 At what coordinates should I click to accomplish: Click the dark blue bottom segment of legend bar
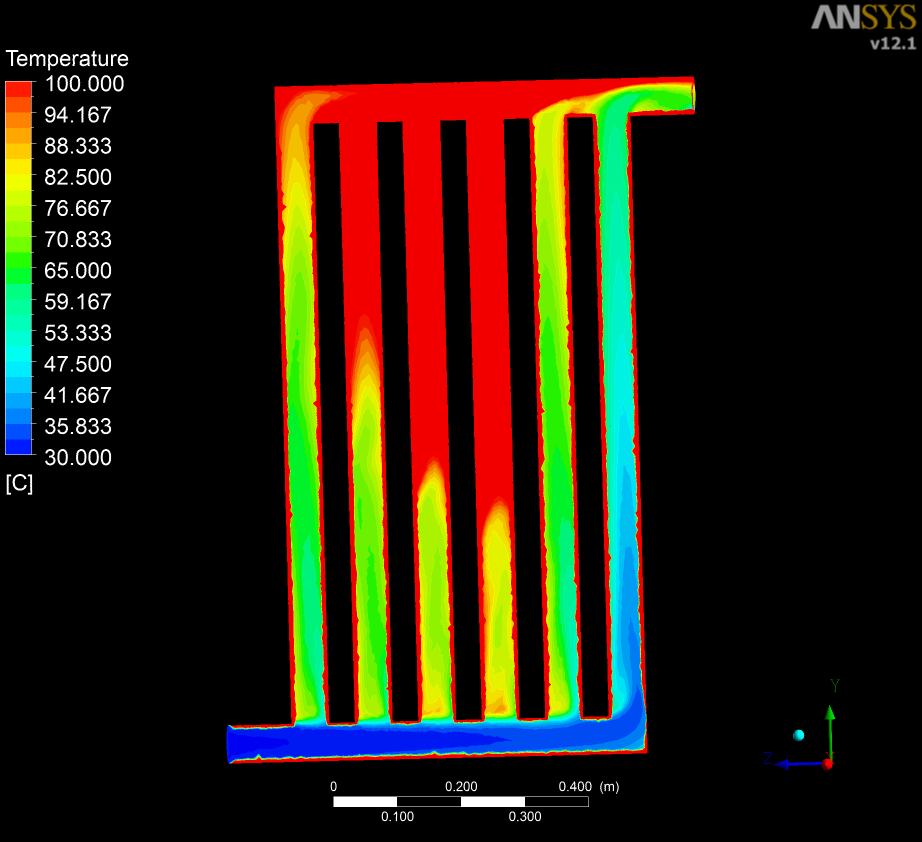[20, 447]
